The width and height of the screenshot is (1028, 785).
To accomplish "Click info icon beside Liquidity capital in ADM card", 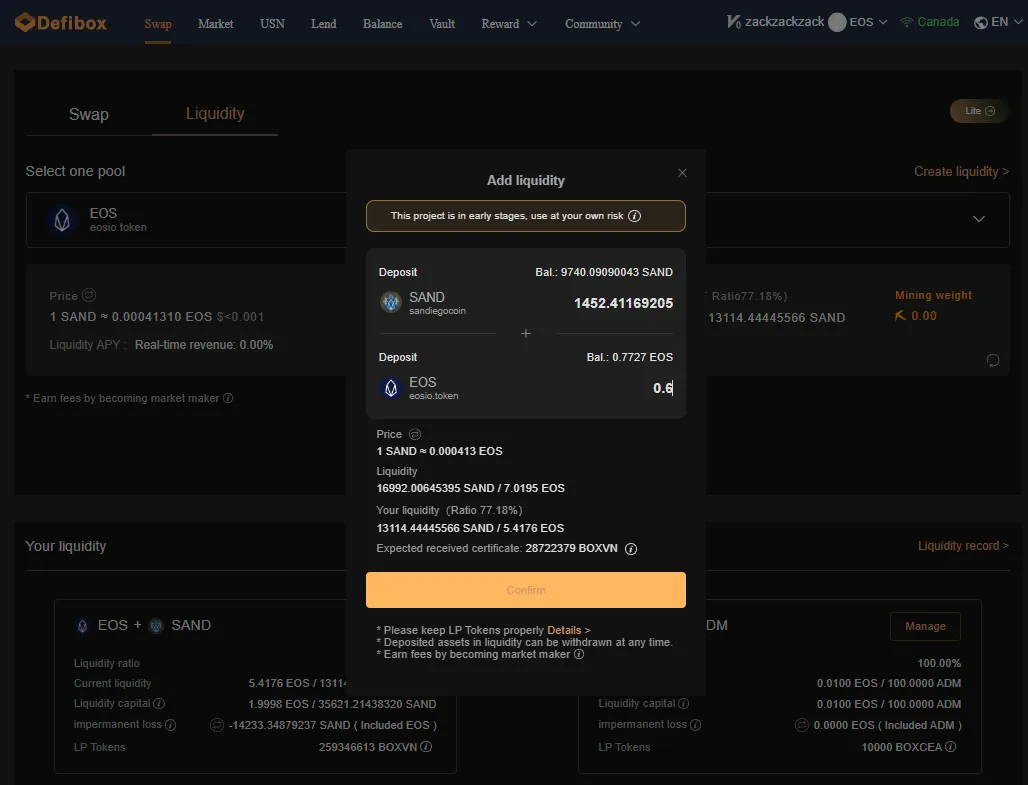I will tap(683, 703).
